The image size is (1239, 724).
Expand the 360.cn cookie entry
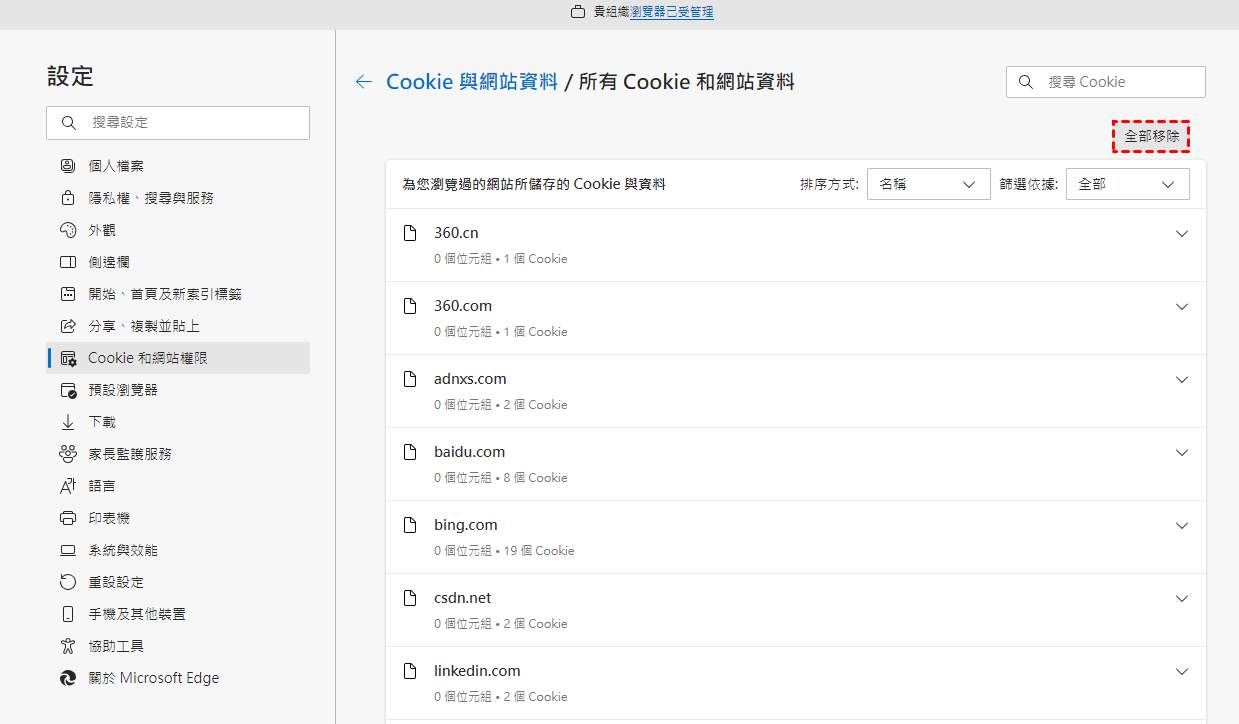[x=1182, y=234]
